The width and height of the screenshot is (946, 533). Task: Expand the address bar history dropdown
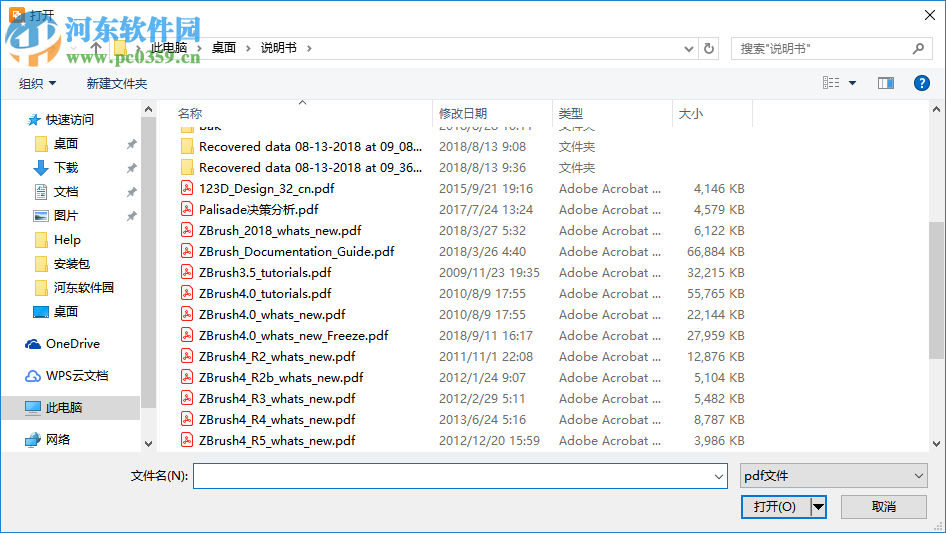[x=688, y=49]
